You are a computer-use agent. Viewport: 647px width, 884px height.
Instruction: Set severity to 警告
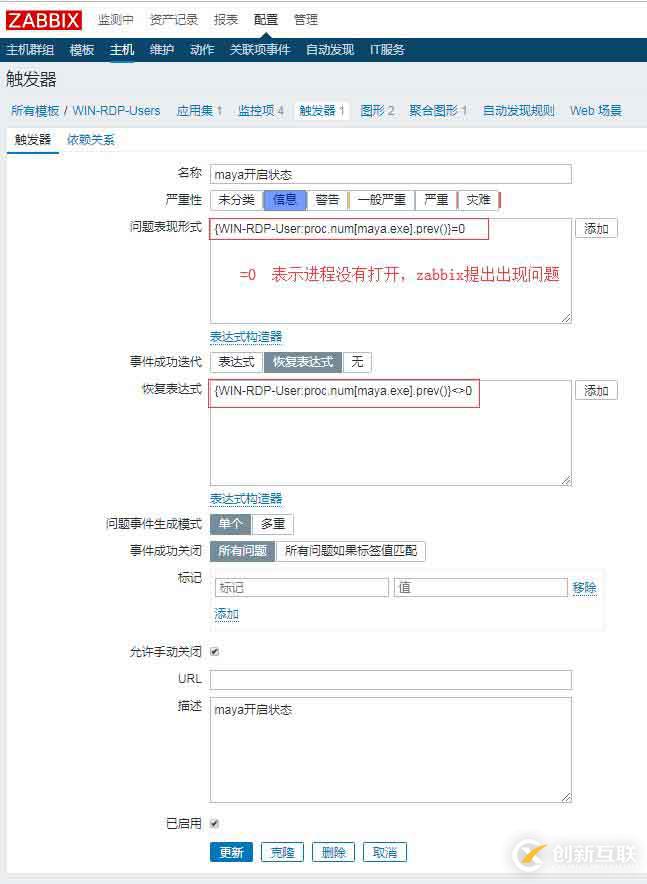tap(327, 200)
